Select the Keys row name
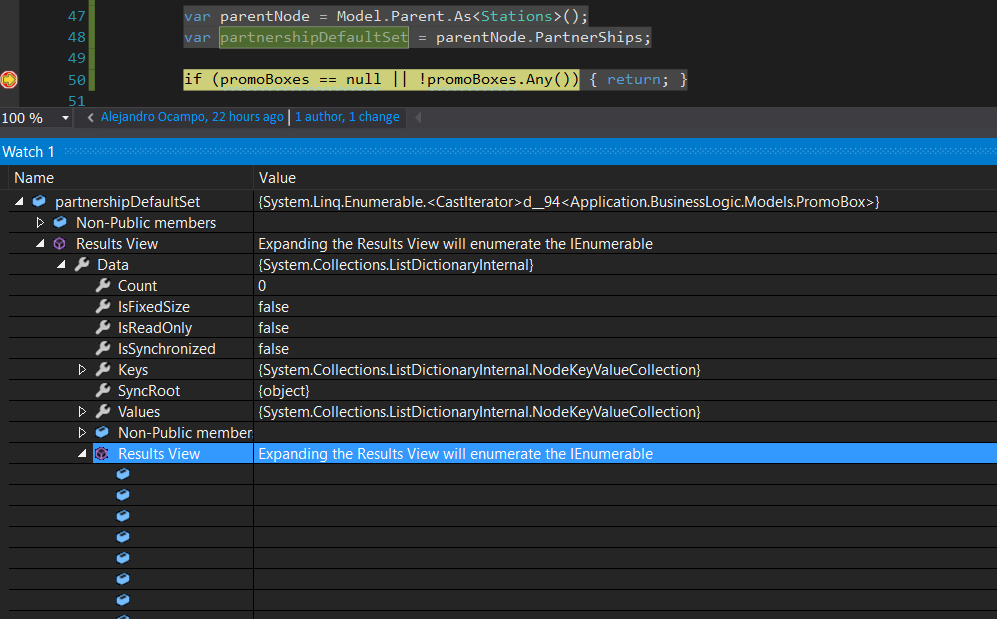The height and width of the screenshot is (619, 997). (x=133, y=369)
